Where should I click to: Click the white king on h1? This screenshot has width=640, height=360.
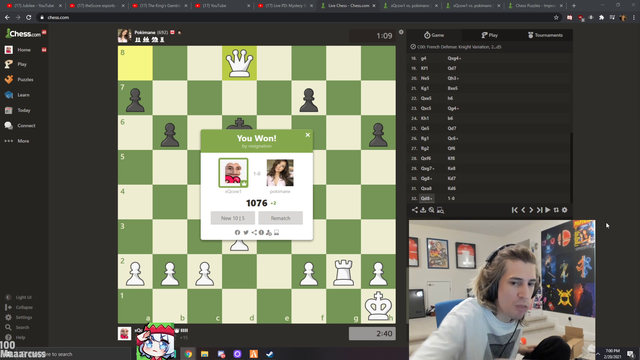(x=378, y=306)
